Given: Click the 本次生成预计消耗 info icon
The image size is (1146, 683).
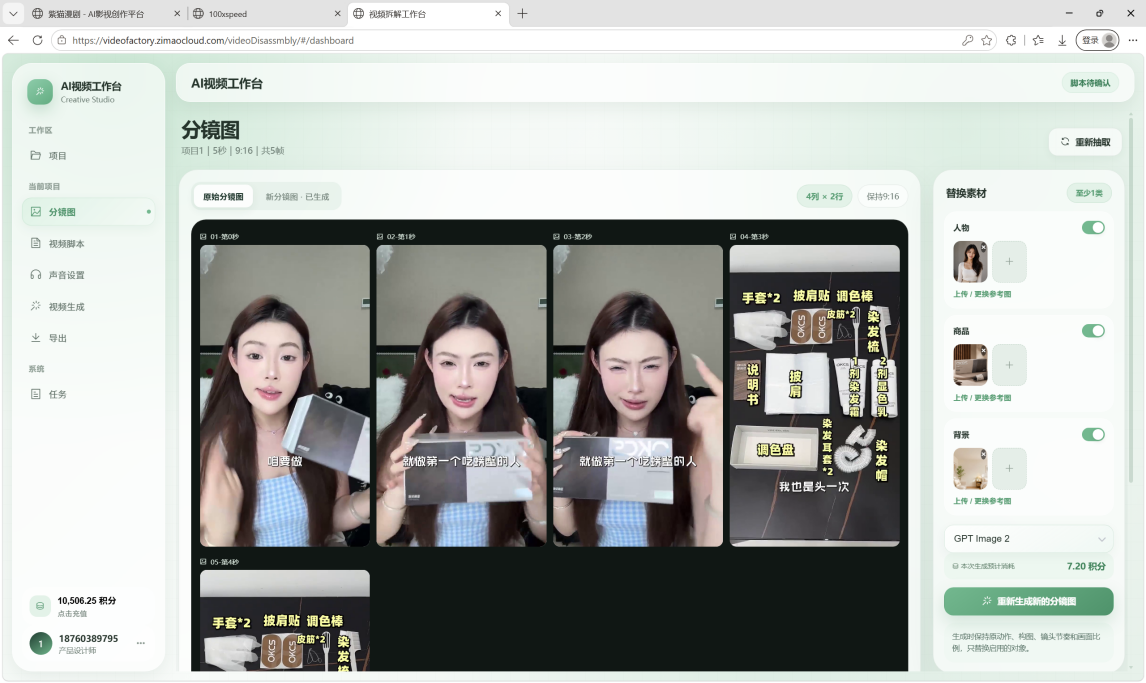Looking at the screenshot, I should [x=955, y=566].
